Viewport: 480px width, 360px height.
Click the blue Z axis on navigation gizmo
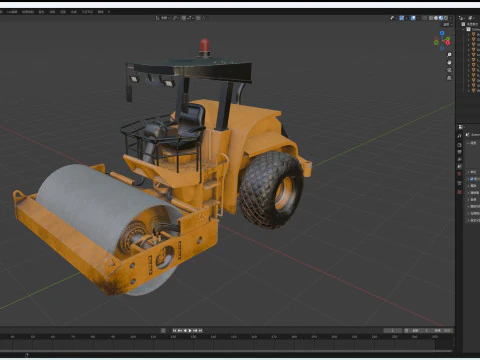pyautogui.click(x=442, y=33)
